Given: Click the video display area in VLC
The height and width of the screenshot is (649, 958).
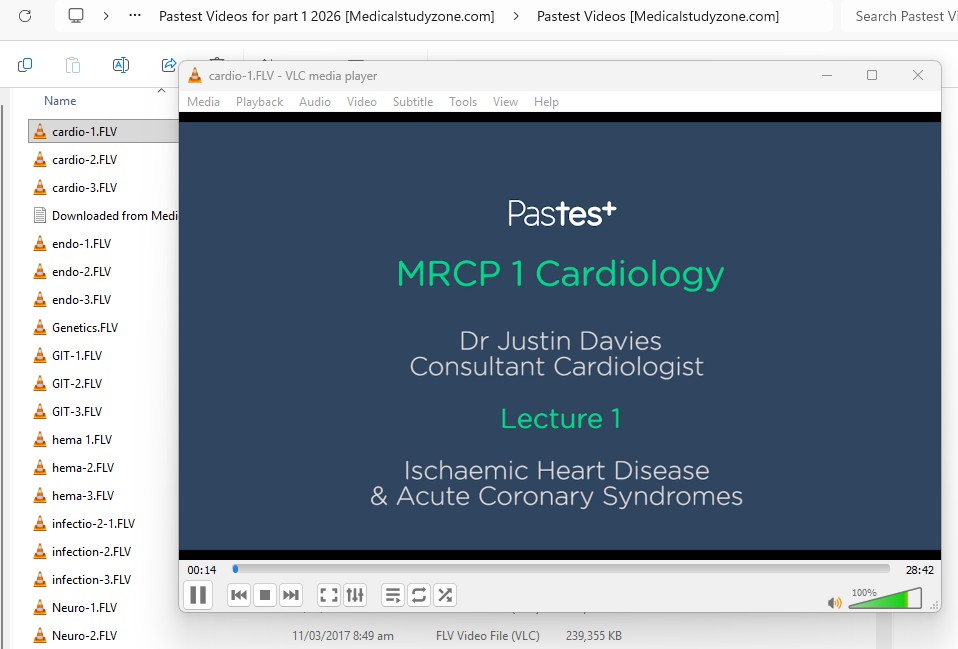Looking at the screenshot, I should point(560,336).
